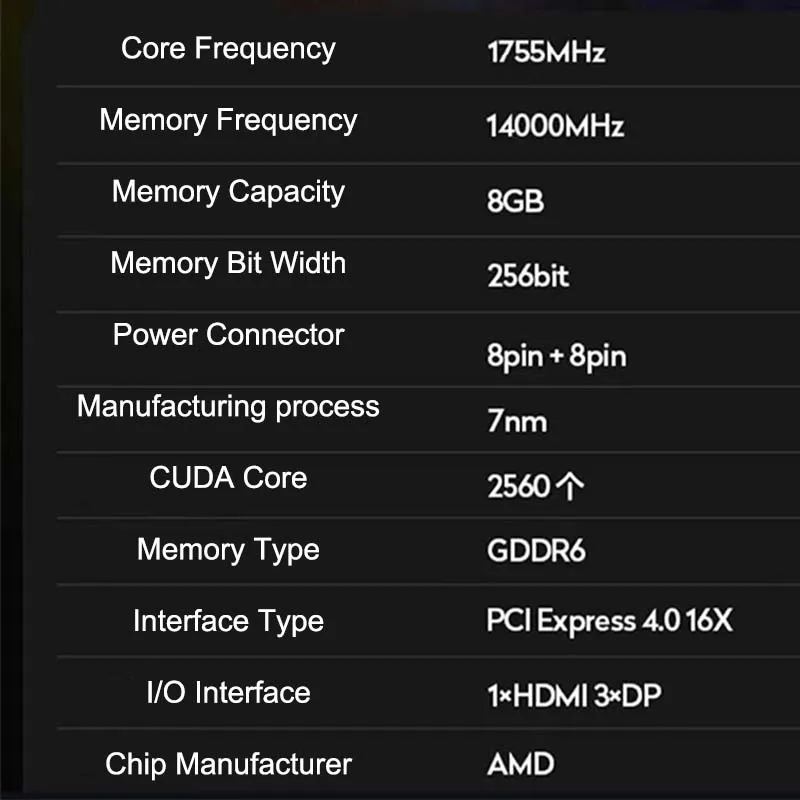Select the 14000MHz value
Screen dimensions: 800x800
tap(555, 126)
